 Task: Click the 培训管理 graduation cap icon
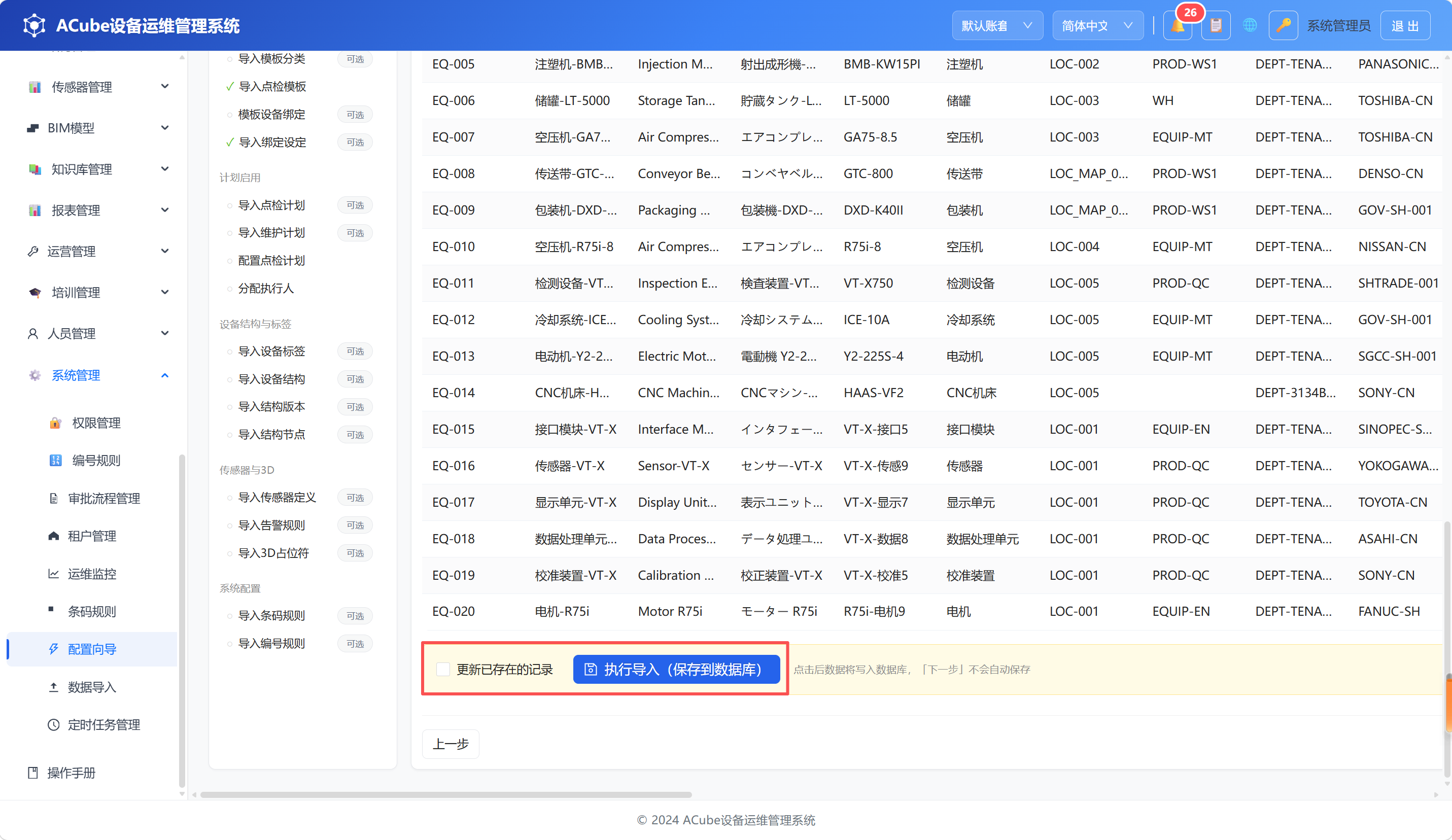point(34,293)
